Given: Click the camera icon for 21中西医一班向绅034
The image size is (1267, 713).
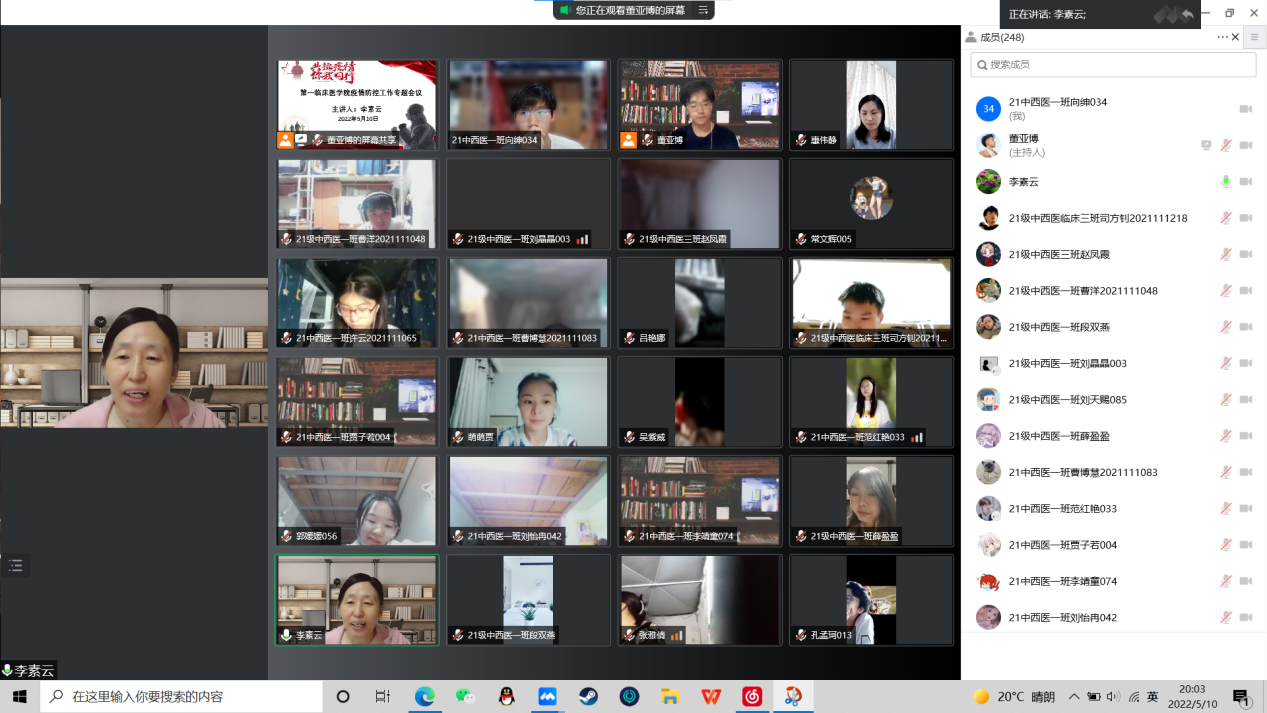Looking at the screenshot, I should tap(1246, 109).
